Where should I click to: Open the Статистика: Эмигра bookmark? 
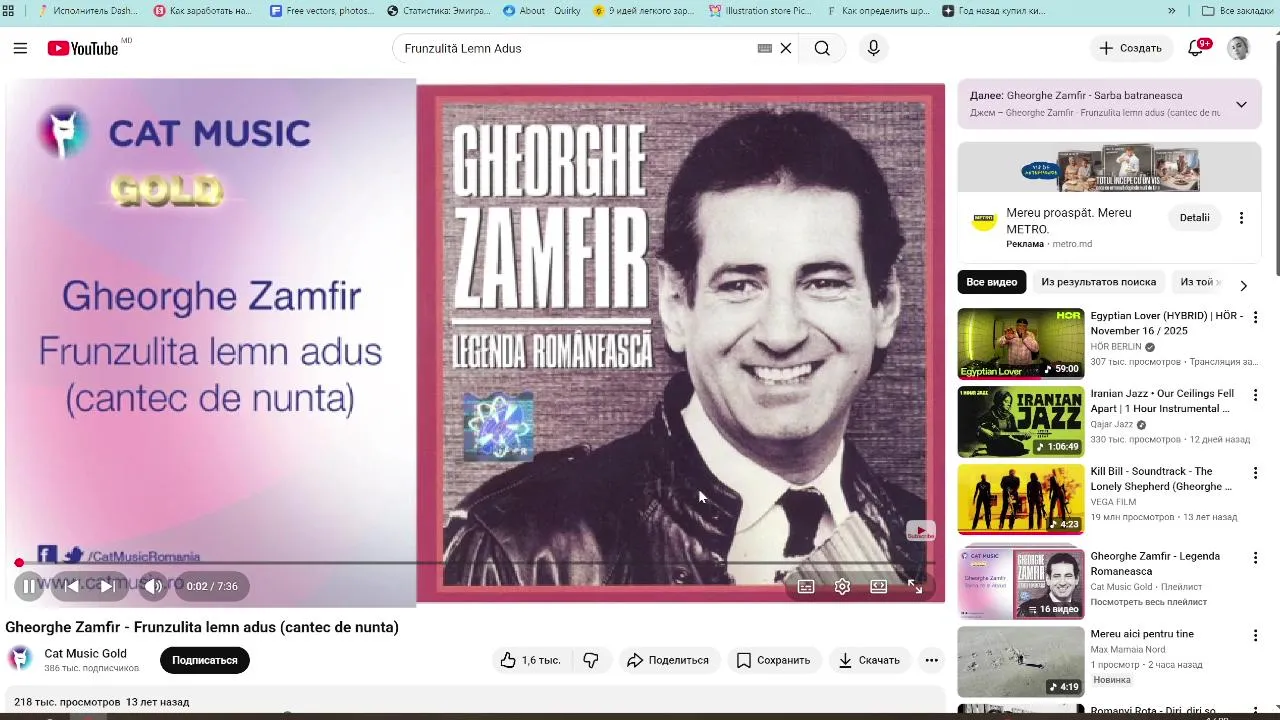tap(439, 11)
